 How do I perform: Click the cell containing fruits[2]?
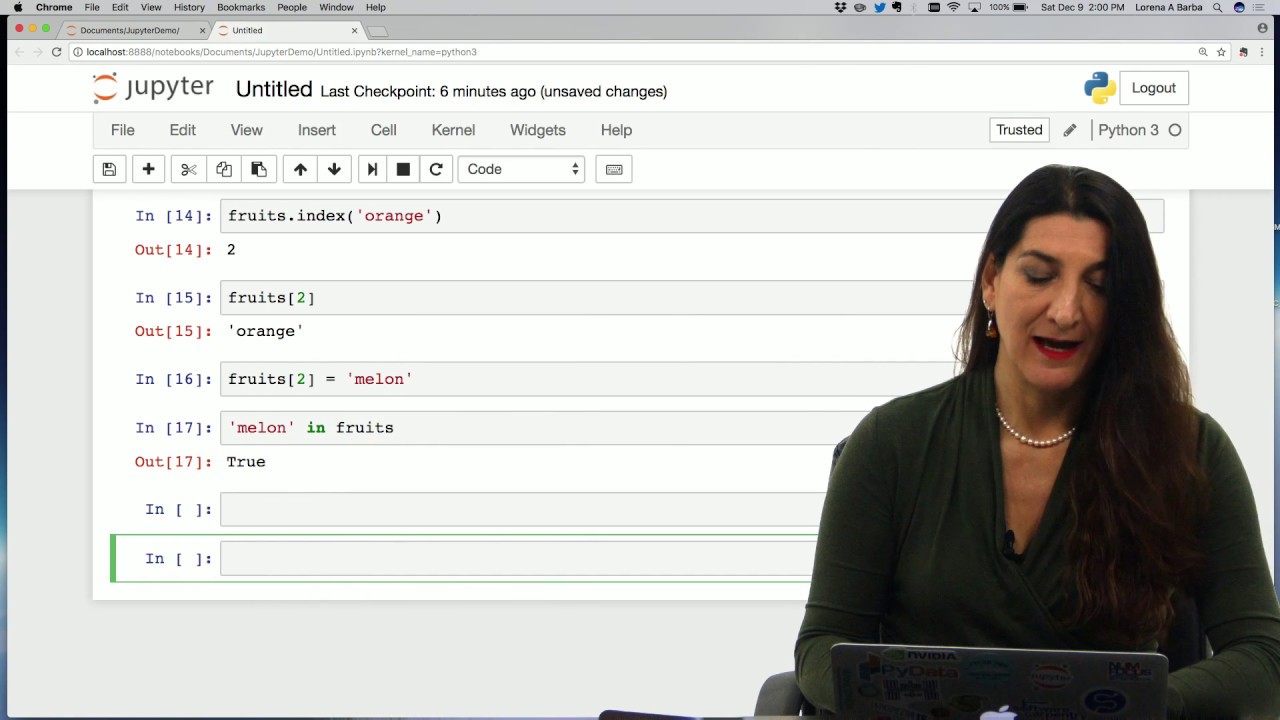[x=596, y=297]
